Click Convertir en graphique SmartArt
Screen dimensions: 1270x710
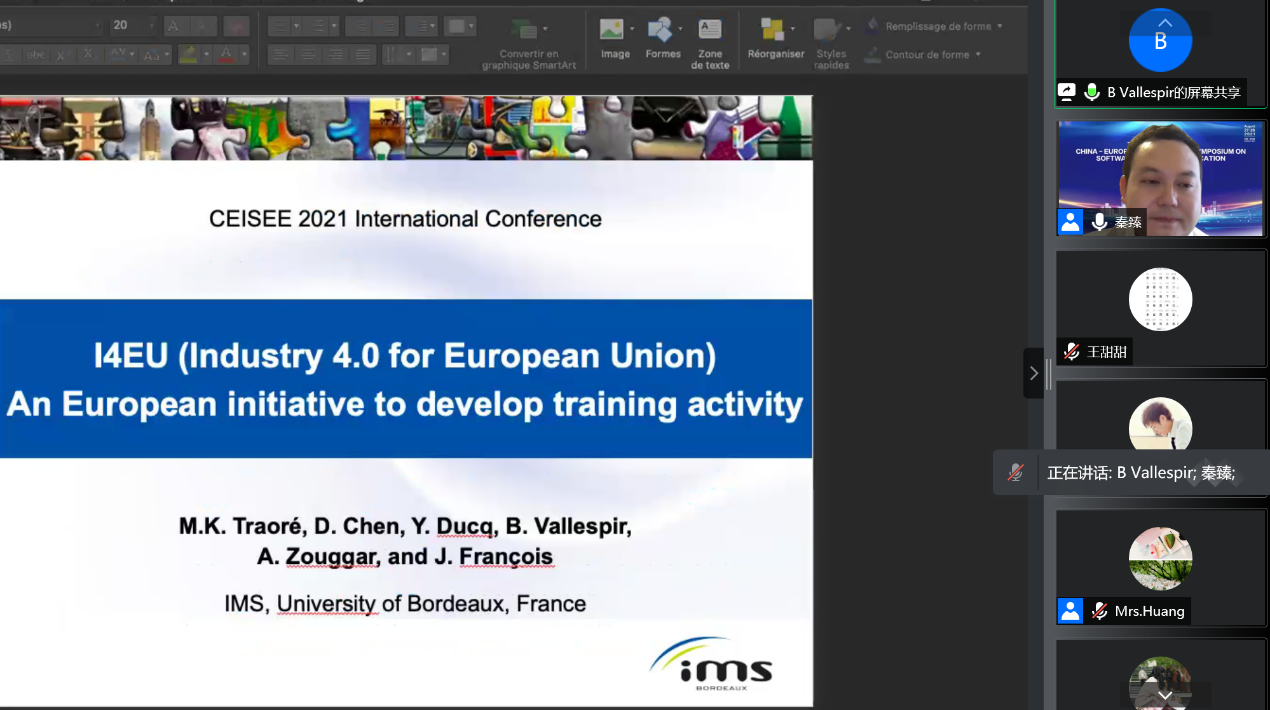(x=525, y=30)
